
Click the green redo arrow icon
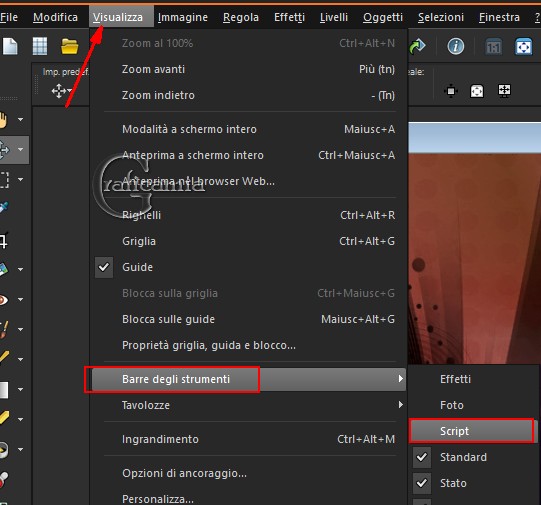417,46
